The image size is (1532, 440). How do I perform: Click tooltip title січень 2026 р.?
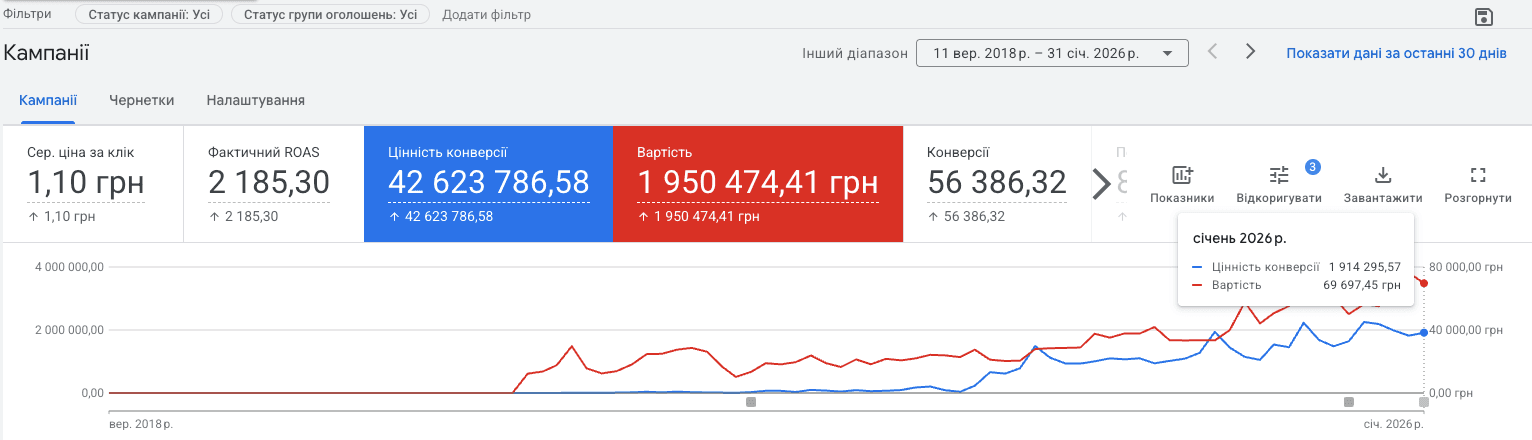pos(1240,238)
